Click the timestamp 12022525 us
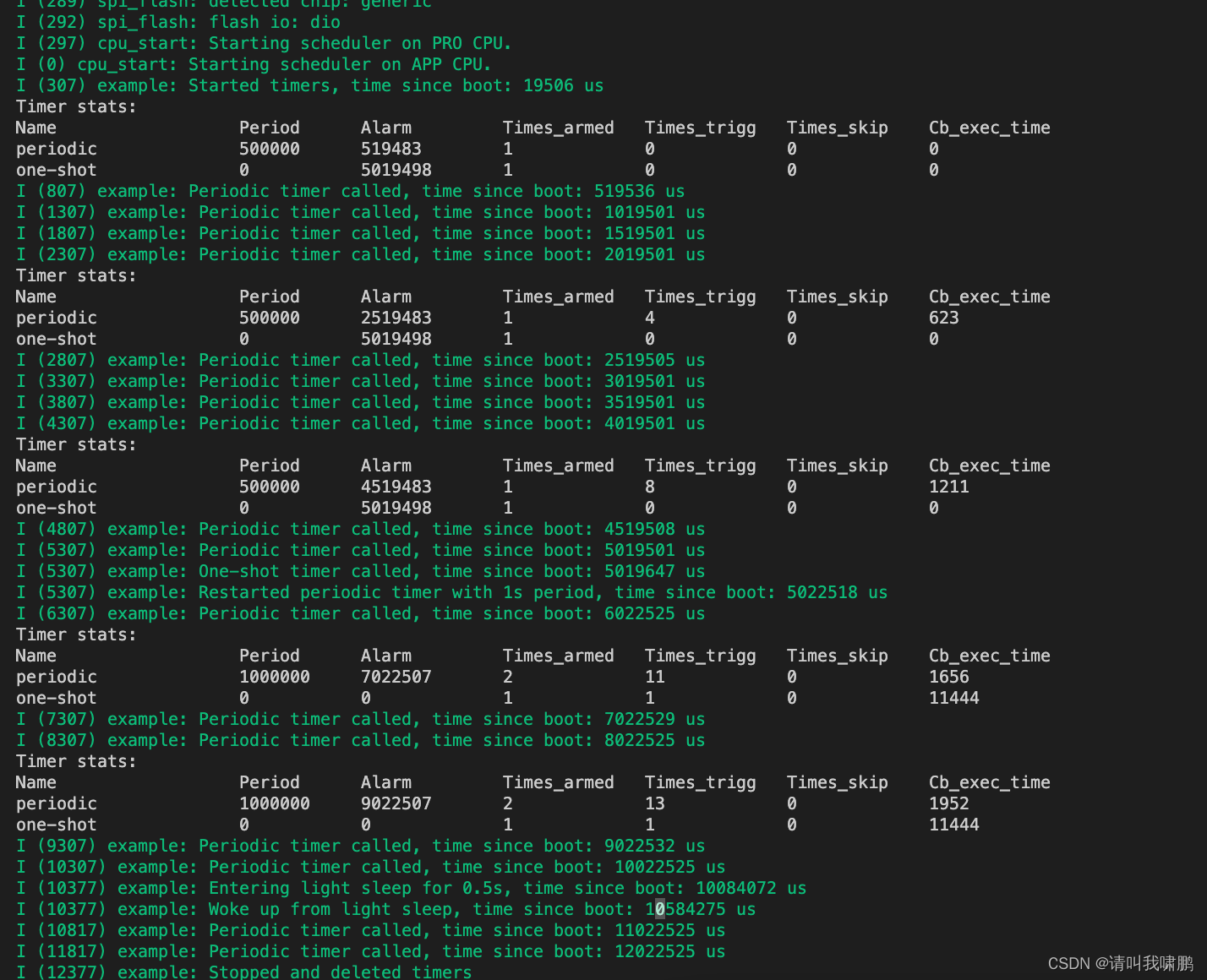This screenshot has width=1207, height=980. [x=670, y=951]
